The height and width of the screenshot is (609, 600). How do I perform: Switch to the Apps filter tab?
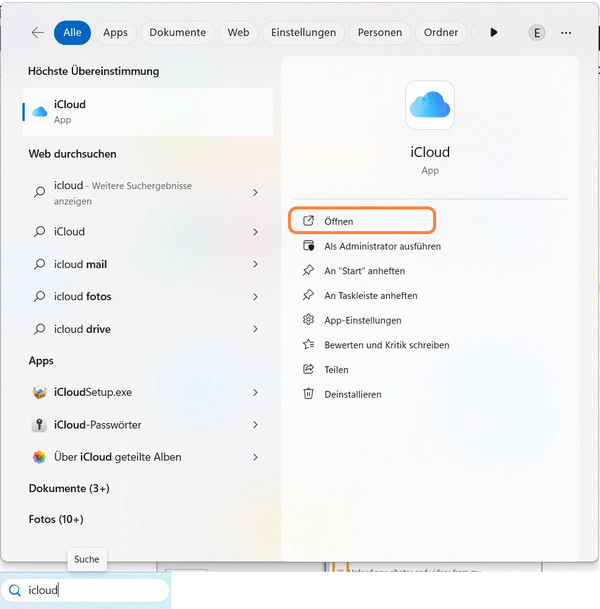pyautogui.click(x=115, y=33)
